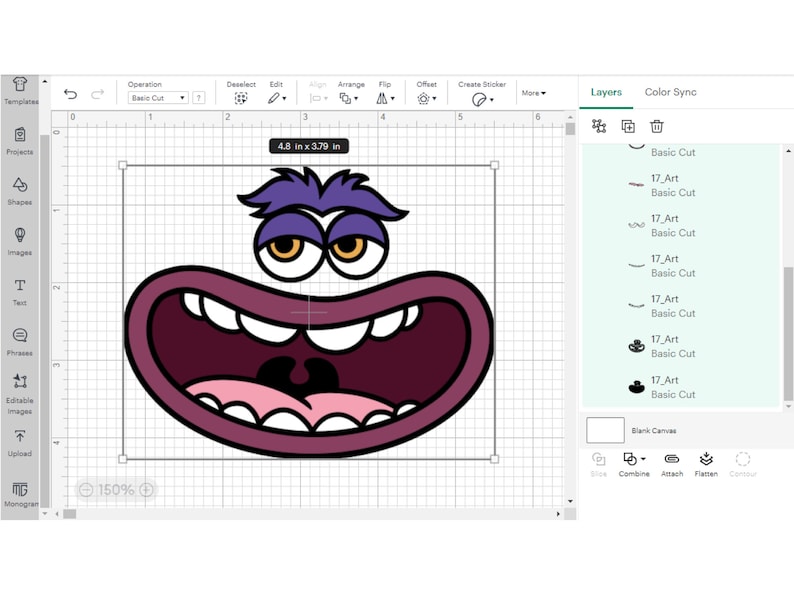The height and width of the screenshot is (596, 794).
Task: Open the Align dropdown
Action: (318, 98)
